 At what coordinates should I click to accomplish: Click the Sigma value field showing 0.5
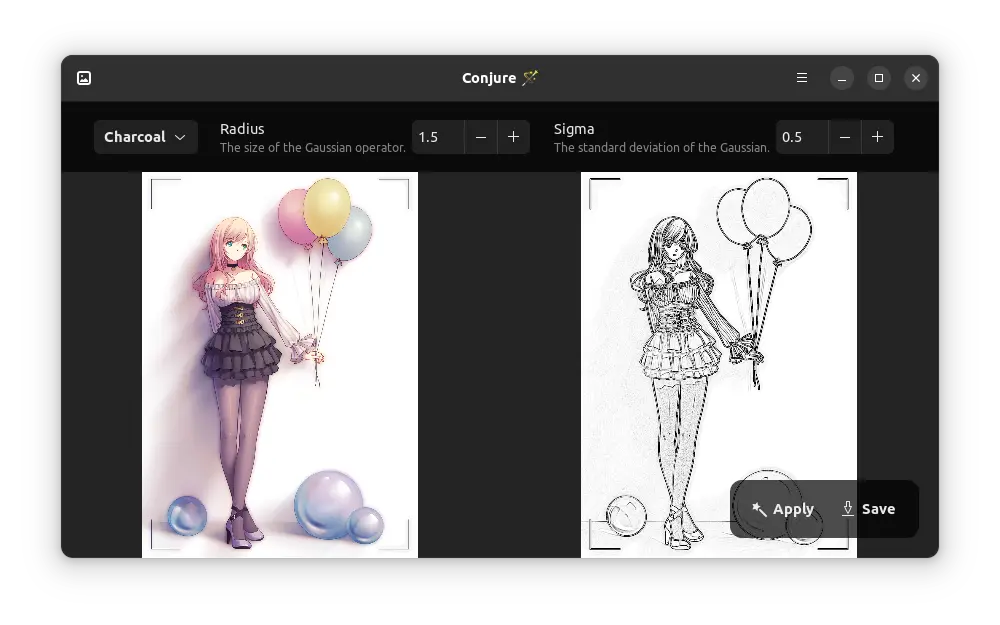coord(802,137)
